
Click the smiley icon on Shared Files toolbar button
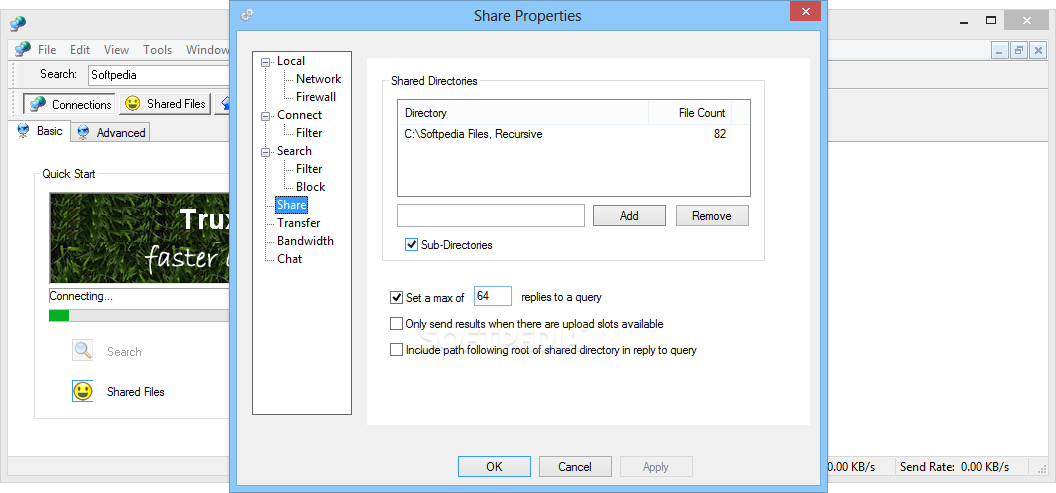(x=133, y=104)
